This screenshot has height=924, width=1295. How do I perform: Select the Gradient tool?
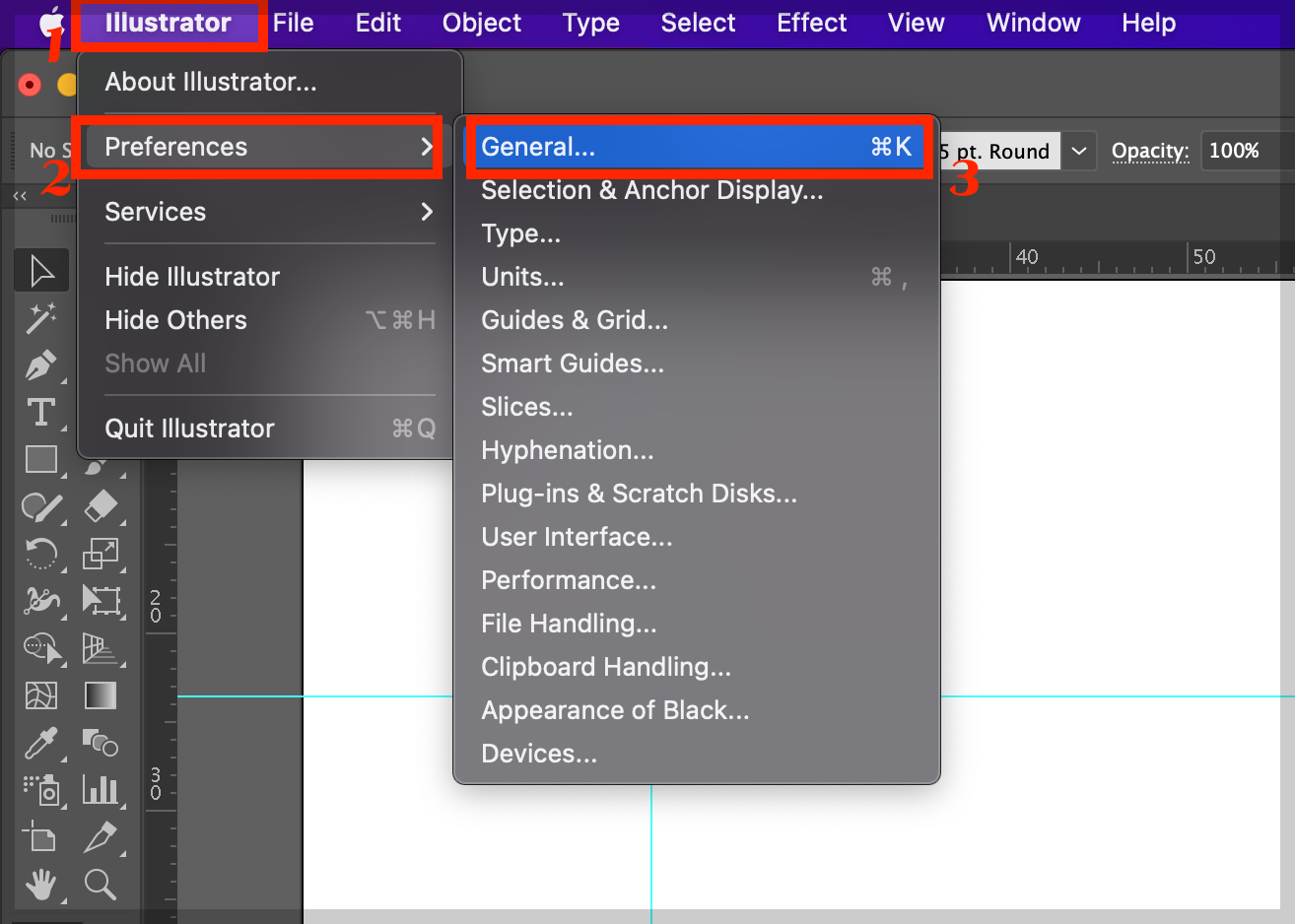101,695
